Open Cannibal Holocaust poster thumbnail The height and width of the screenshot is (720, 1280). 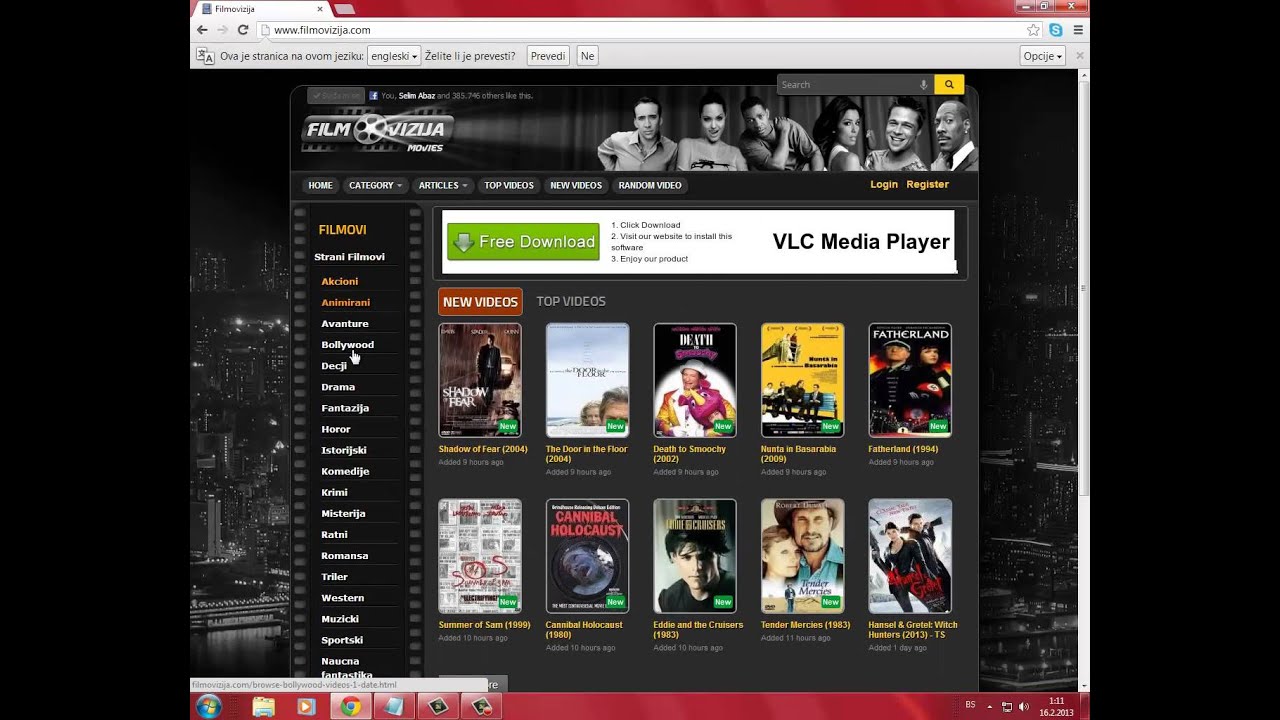point(587,556)
